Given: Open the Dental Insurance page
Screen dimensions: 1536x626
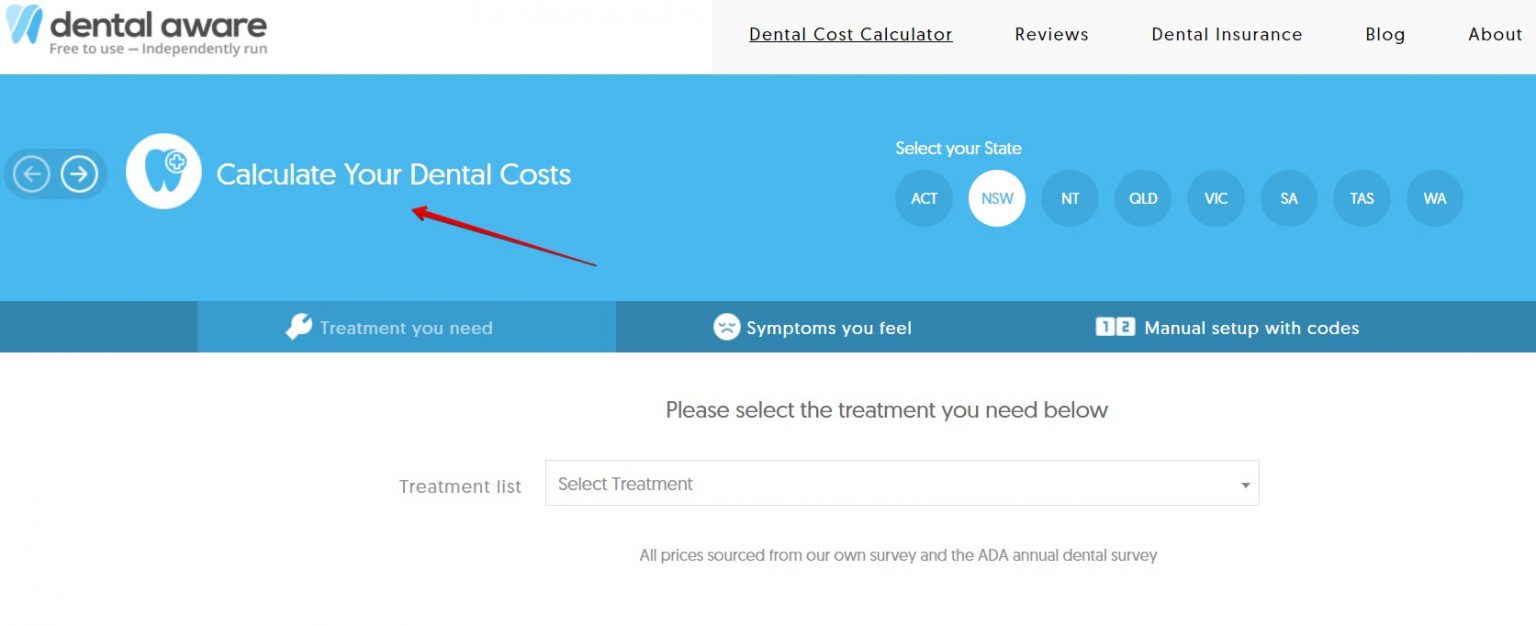Looking at the screenshot, I should click(x=1226, y=34).
